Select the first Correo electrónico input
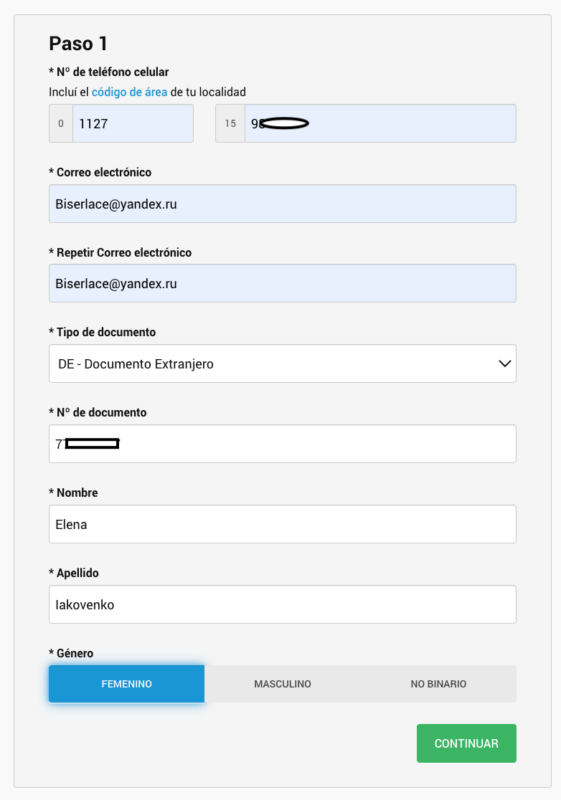The height and width of the screenshot is (800, 561). [x=283, y=204]
